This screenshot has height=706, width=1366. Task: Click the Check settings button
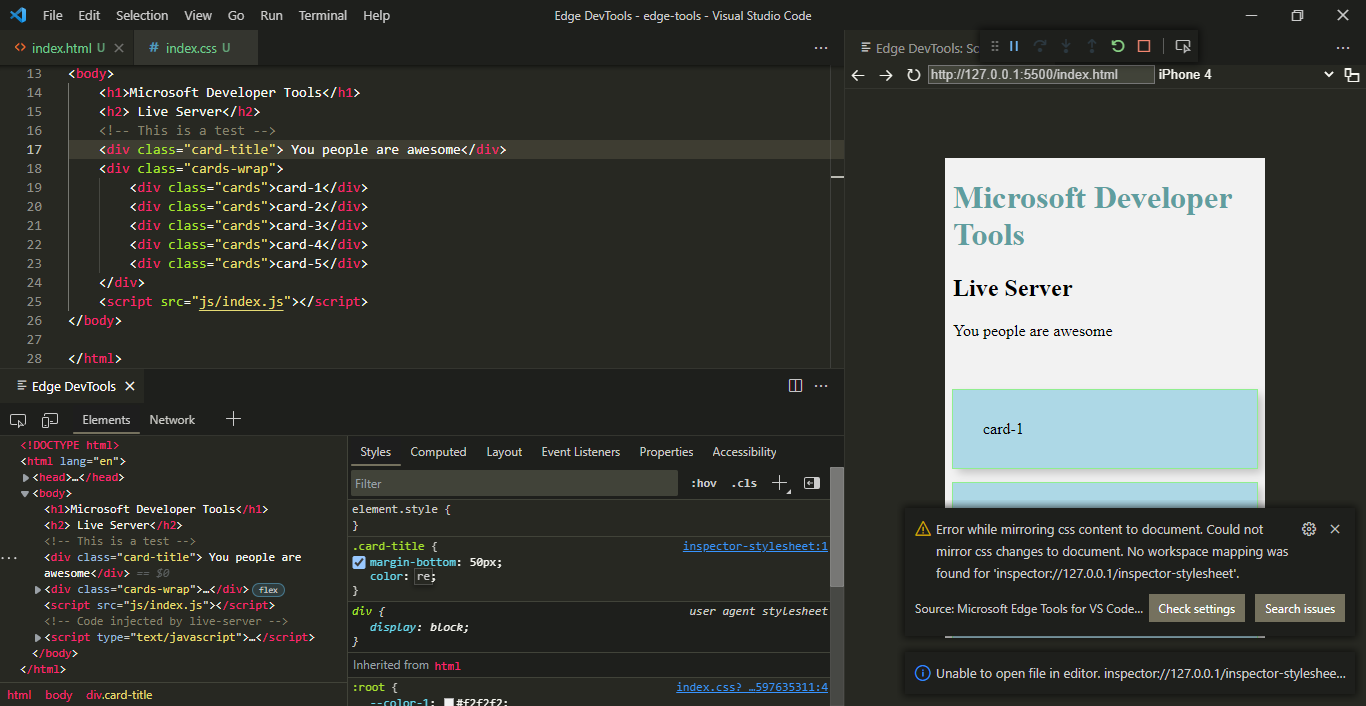pyautogui.click(x=1196, y=607)
